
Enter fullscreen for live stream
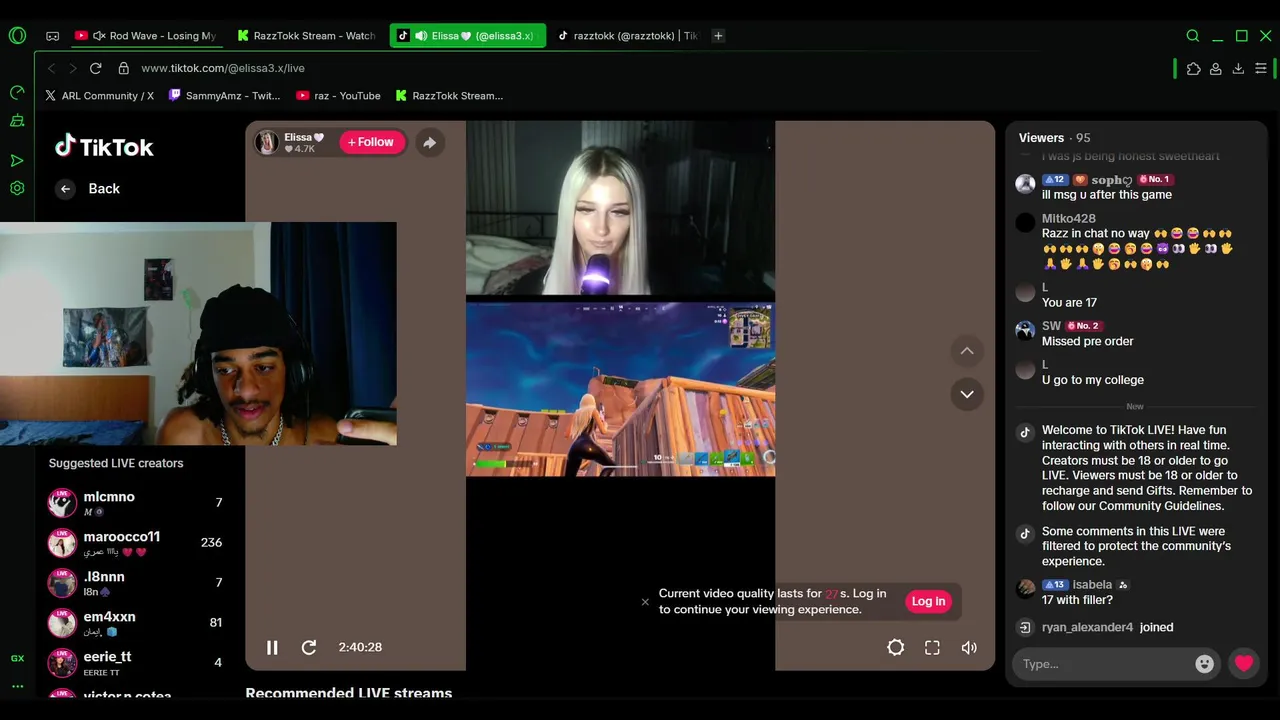[932, 647]
